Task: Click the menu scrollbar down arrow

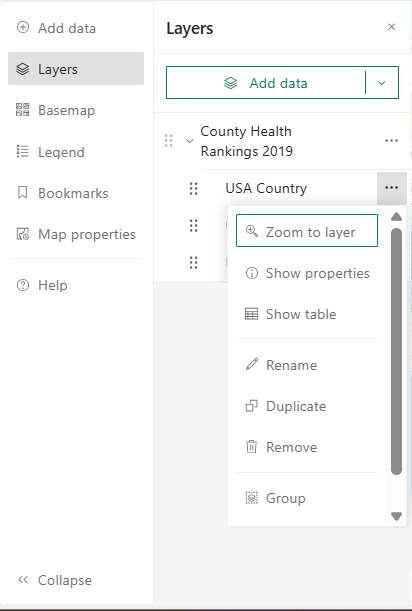Action: click(396, 516)
